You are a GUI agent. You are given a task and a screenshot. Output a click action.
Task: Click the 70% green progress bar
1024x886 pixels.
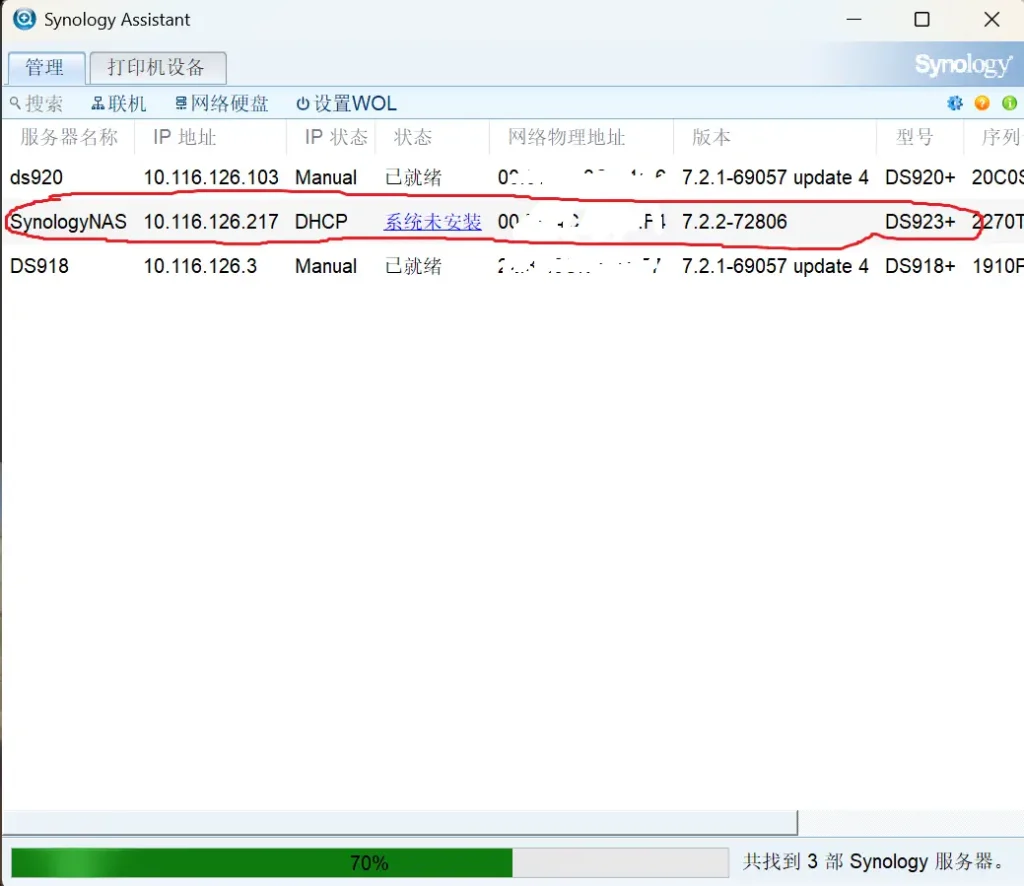click(x=262, y=862)
